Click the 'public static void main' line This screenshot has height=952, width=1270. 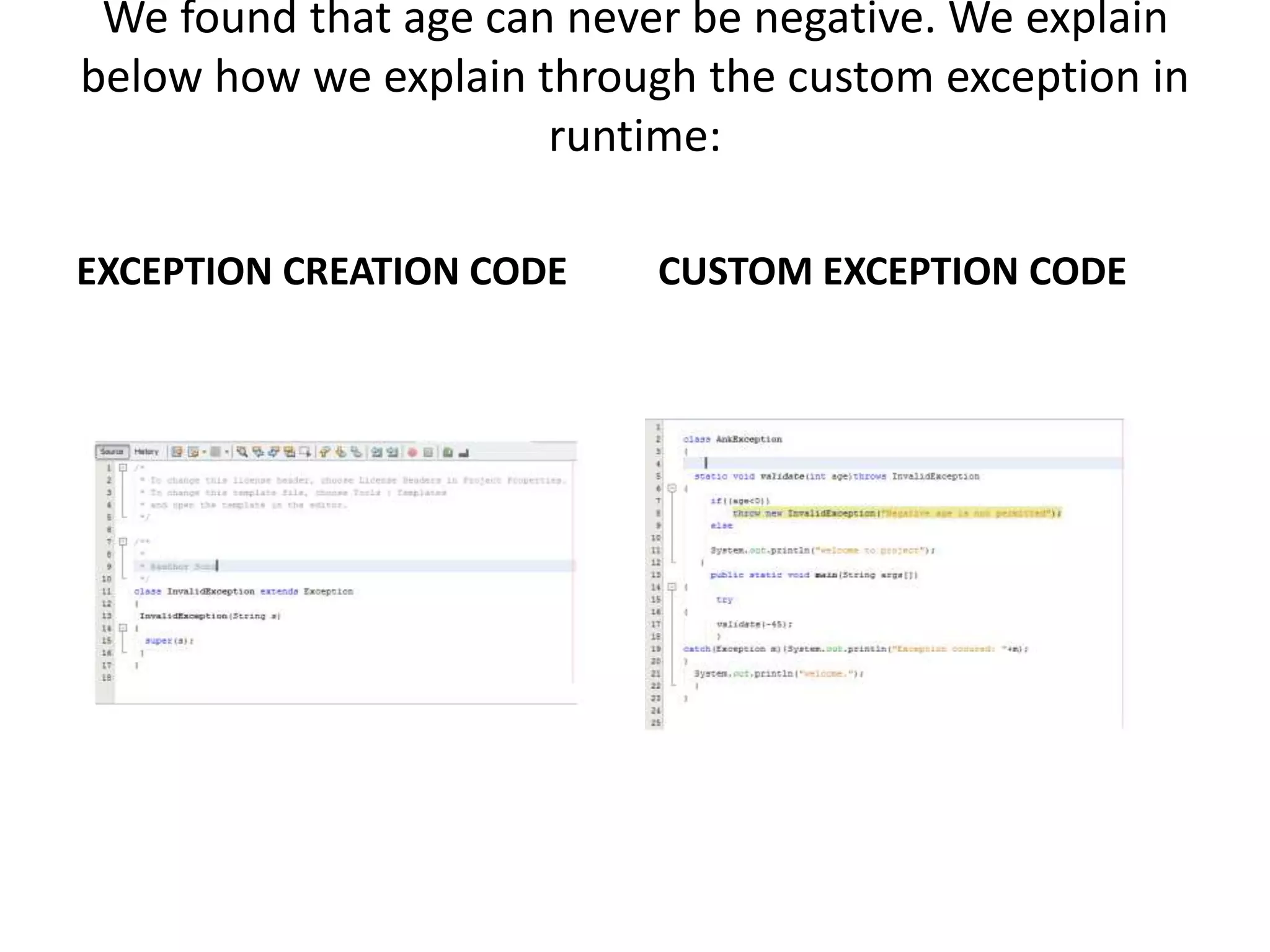814,575
